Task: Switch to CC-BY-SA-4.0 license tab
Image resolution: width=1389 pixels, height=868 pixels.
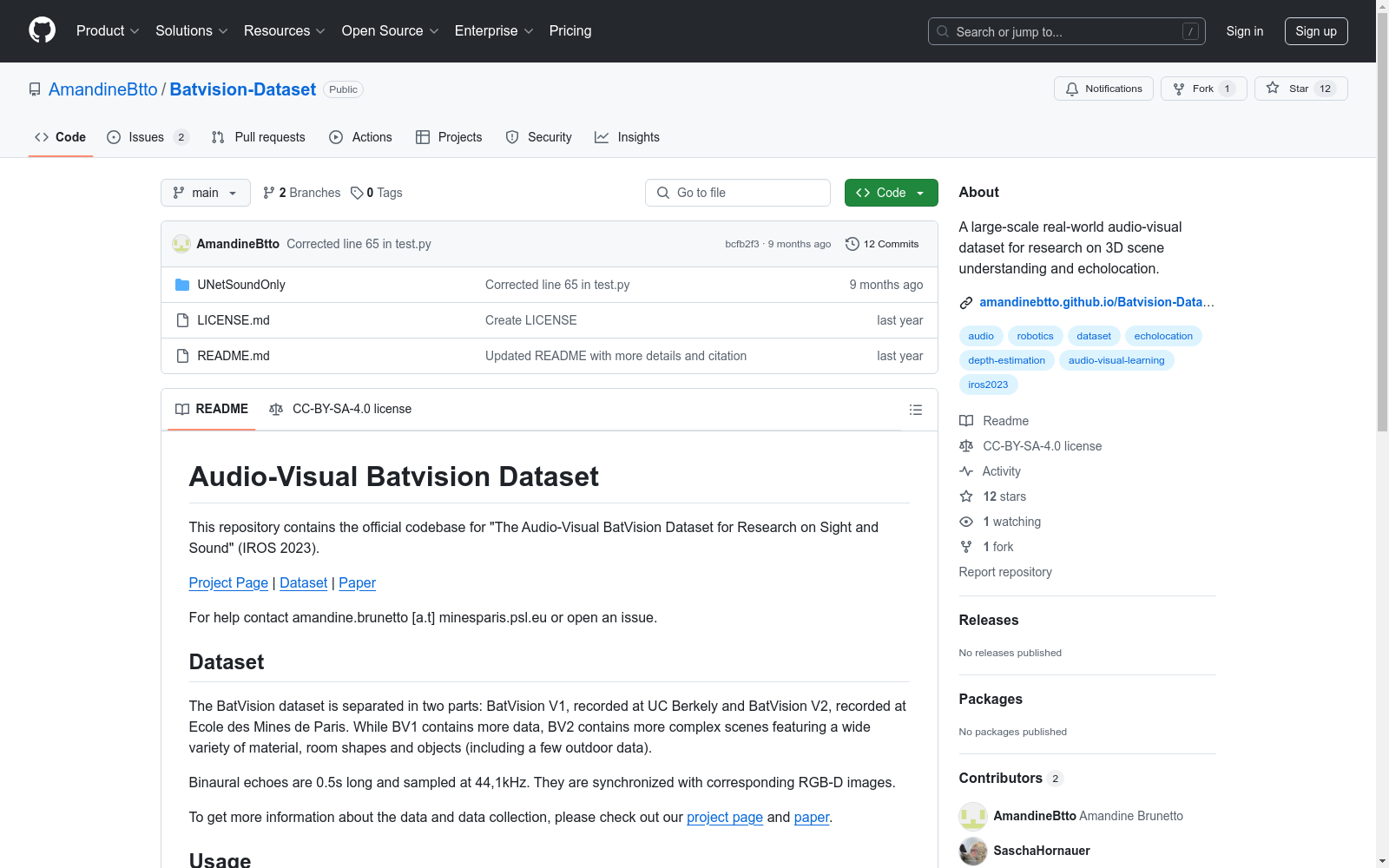Action: point(340,409)
